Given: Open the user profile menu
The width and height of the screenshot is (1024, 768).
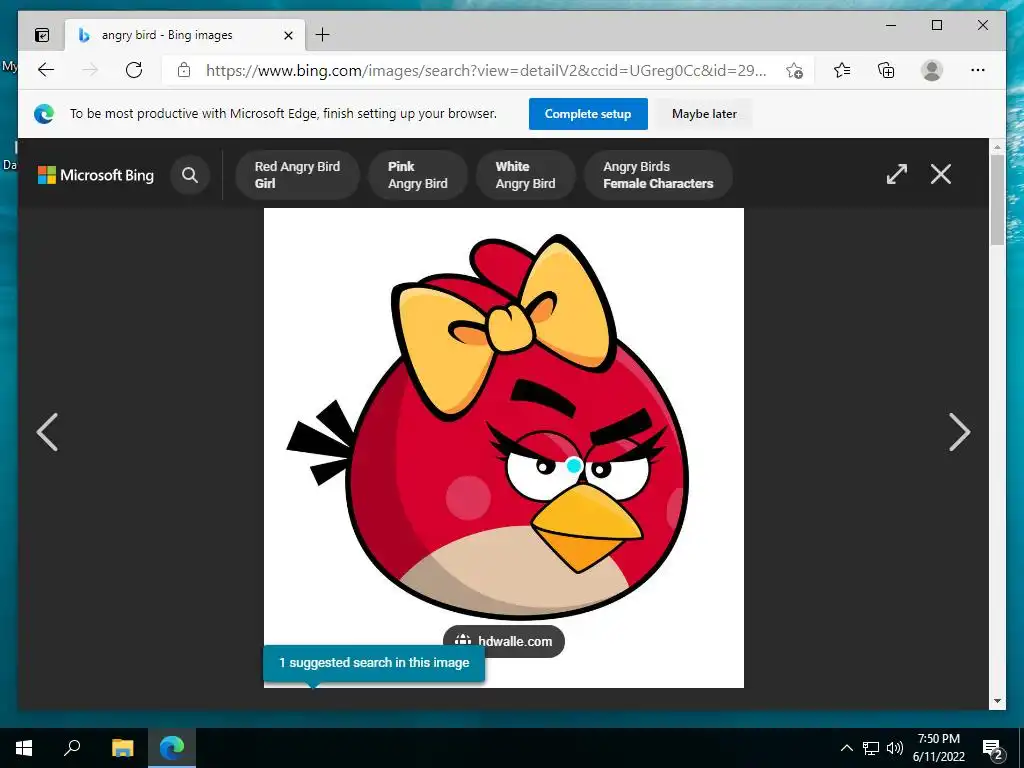Looking at the screenshot, I should click(932, 70).
